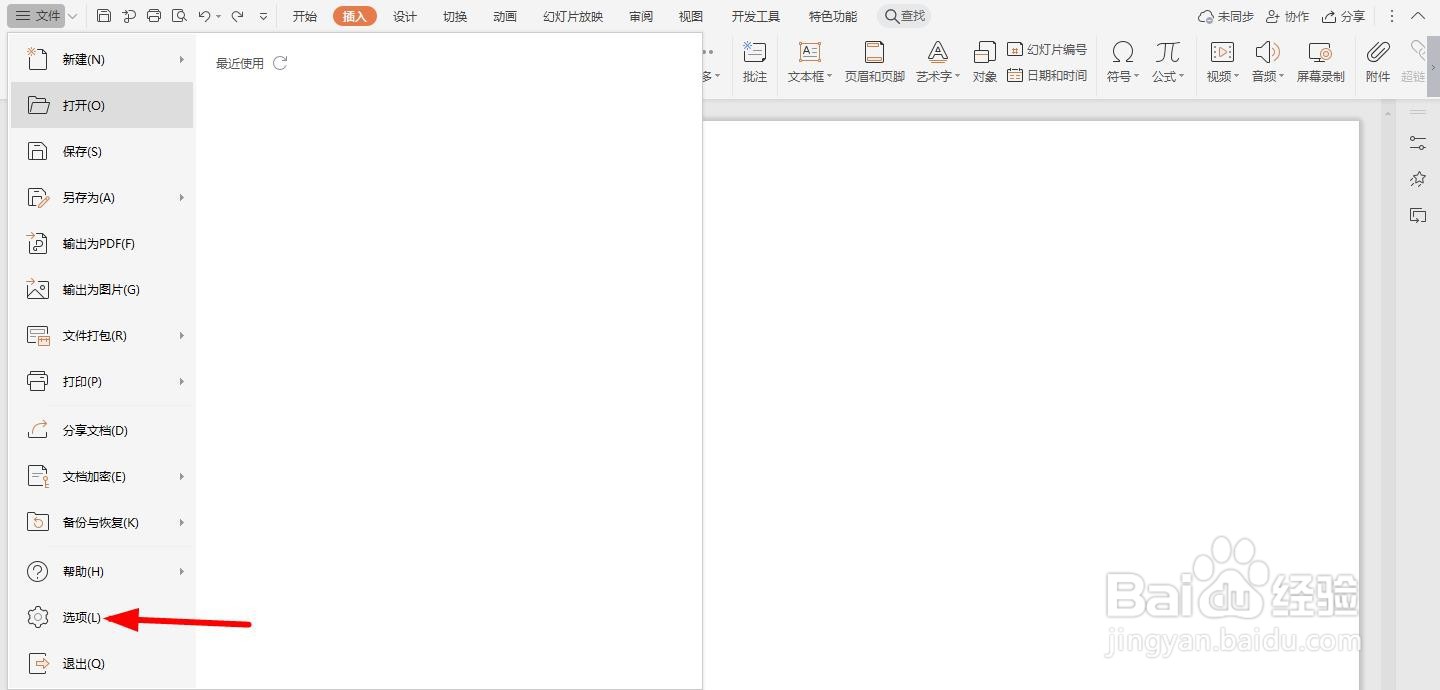Select 打开(O) in the file menu
The image size is (1440, 690).
[x=102, y=105]
